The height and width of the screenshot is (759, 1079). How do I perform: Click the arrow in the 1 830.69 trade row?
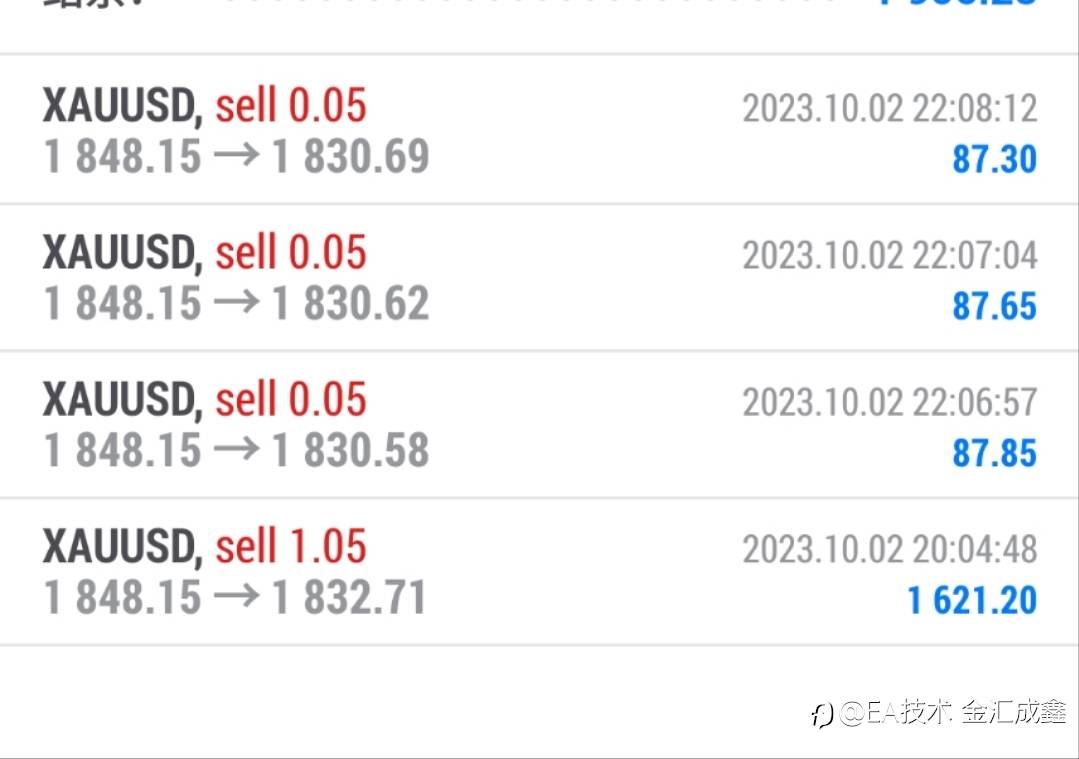(236, 157)
